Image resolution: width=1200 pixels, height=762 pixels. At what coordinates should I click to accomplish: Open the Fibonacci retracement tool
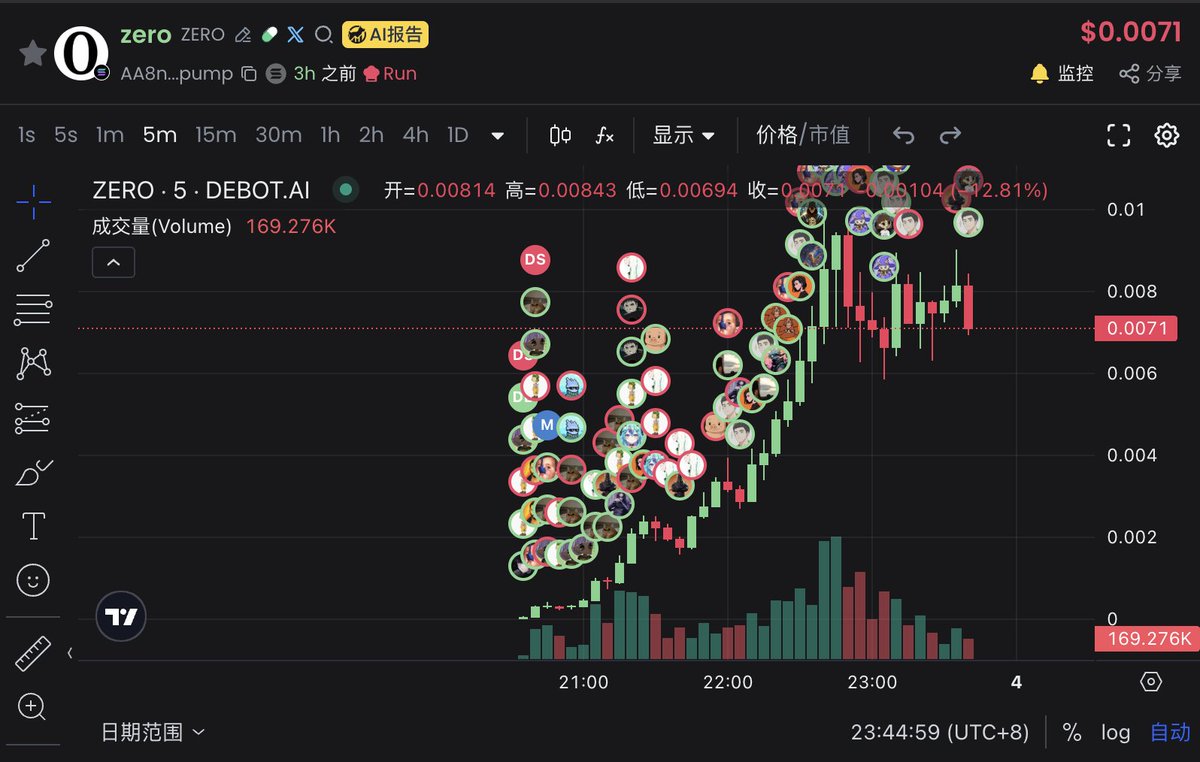tap(33, 310)
